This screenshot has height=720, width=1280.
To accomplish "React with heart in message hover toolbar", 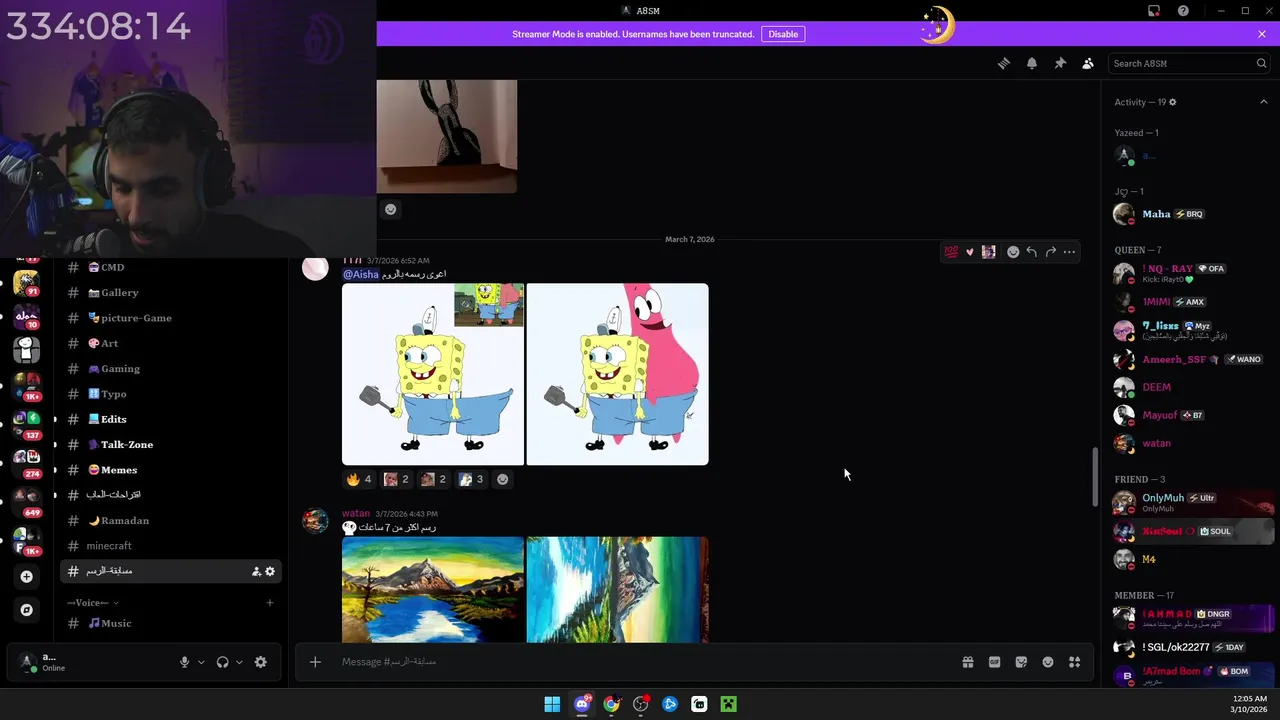I will tap(970, 252).
